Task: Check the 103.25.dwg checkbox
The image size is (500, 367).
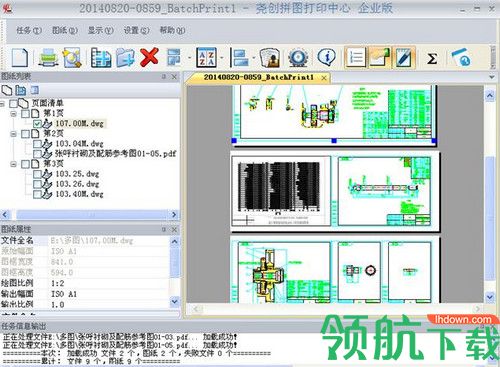Action: (37, 174)
